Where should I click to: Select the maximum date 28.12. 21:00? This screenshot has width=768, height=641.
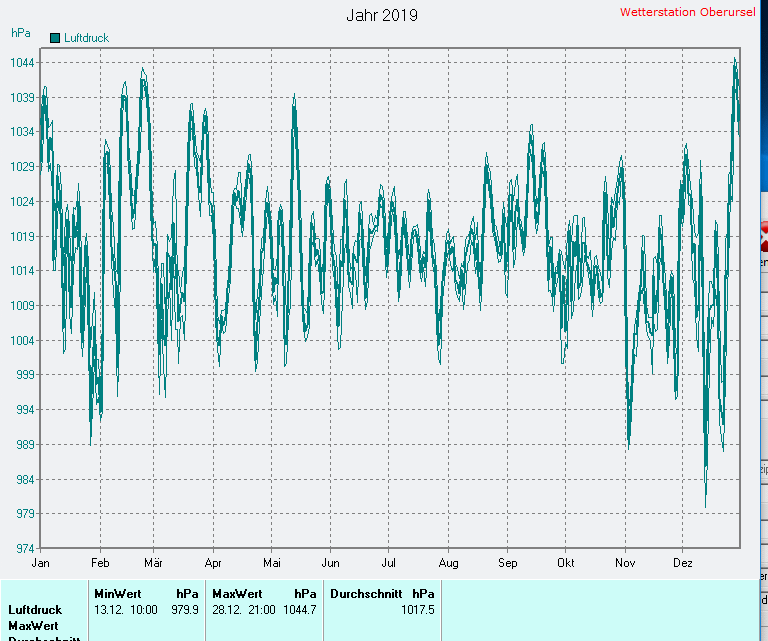coord(243,610)
